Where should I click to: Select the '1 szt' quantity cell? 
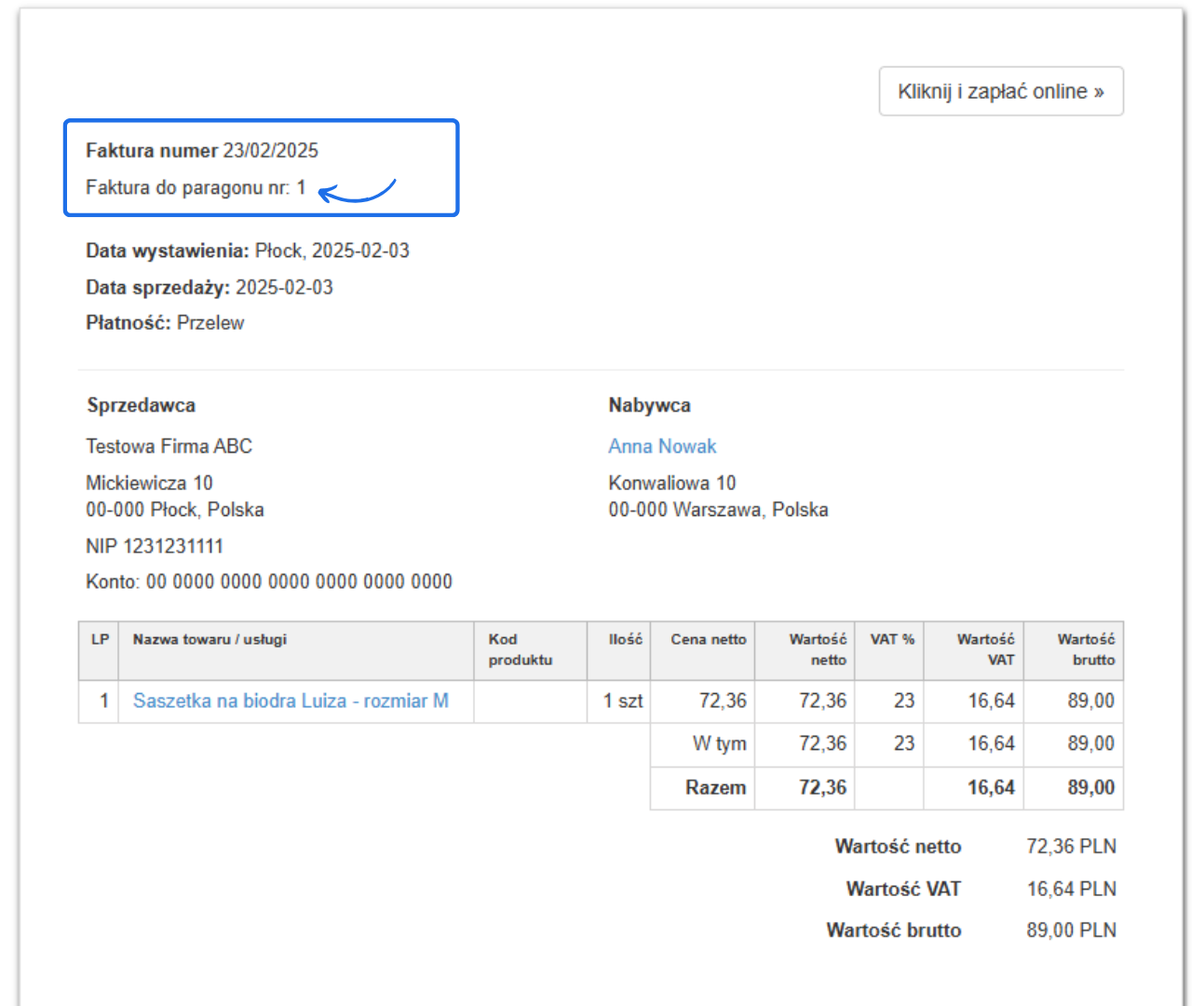click(x=622, y=700)
